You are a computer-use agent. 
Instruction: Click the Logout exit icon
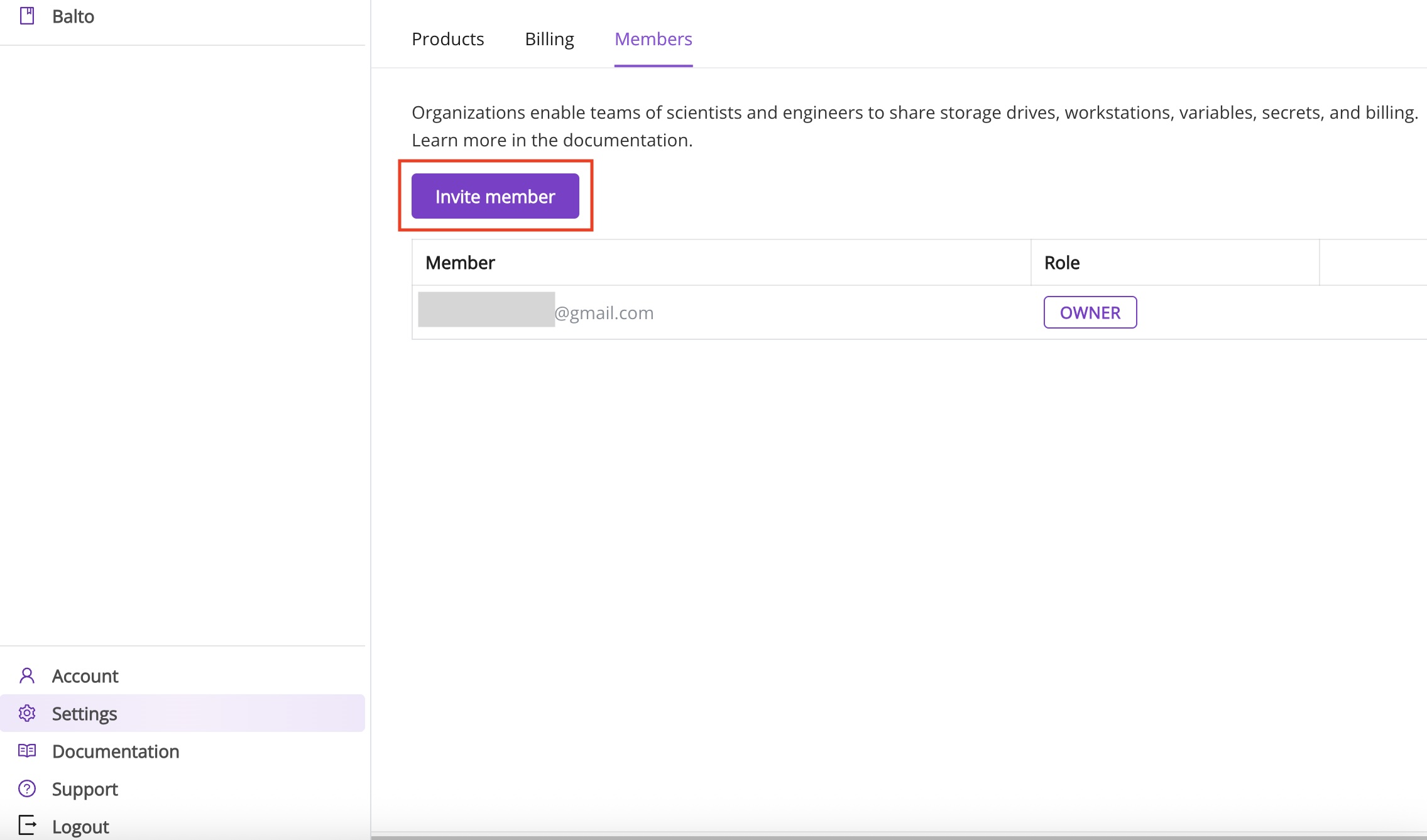27,826
